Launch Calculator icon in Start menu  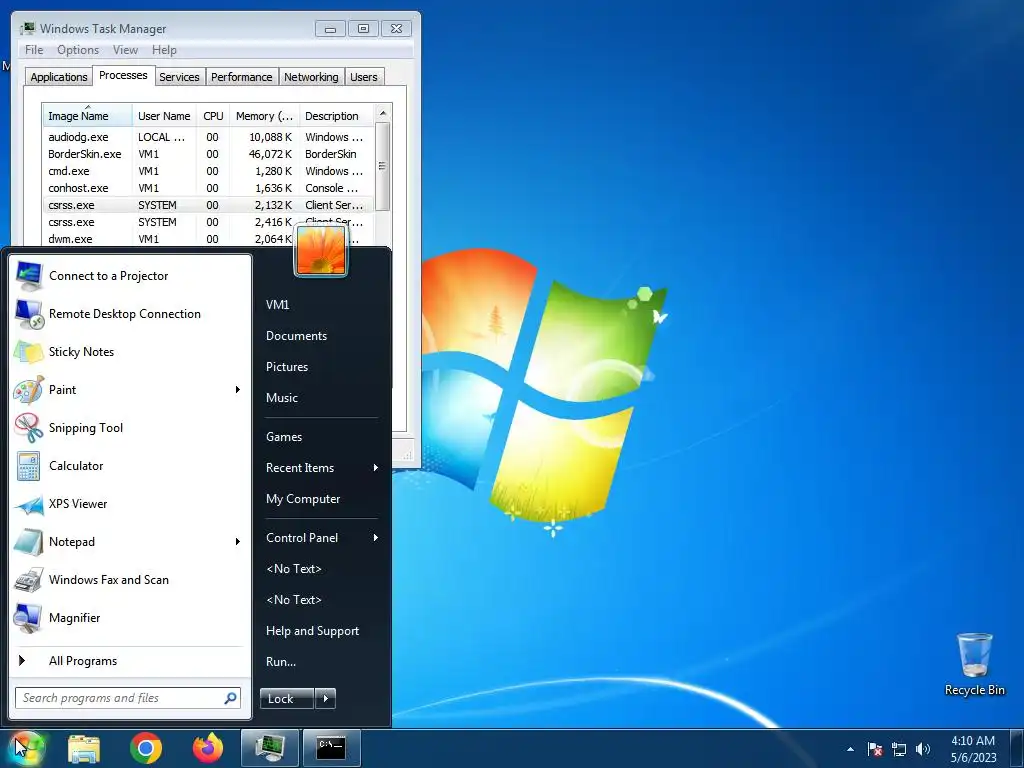(x=29, y=466)
